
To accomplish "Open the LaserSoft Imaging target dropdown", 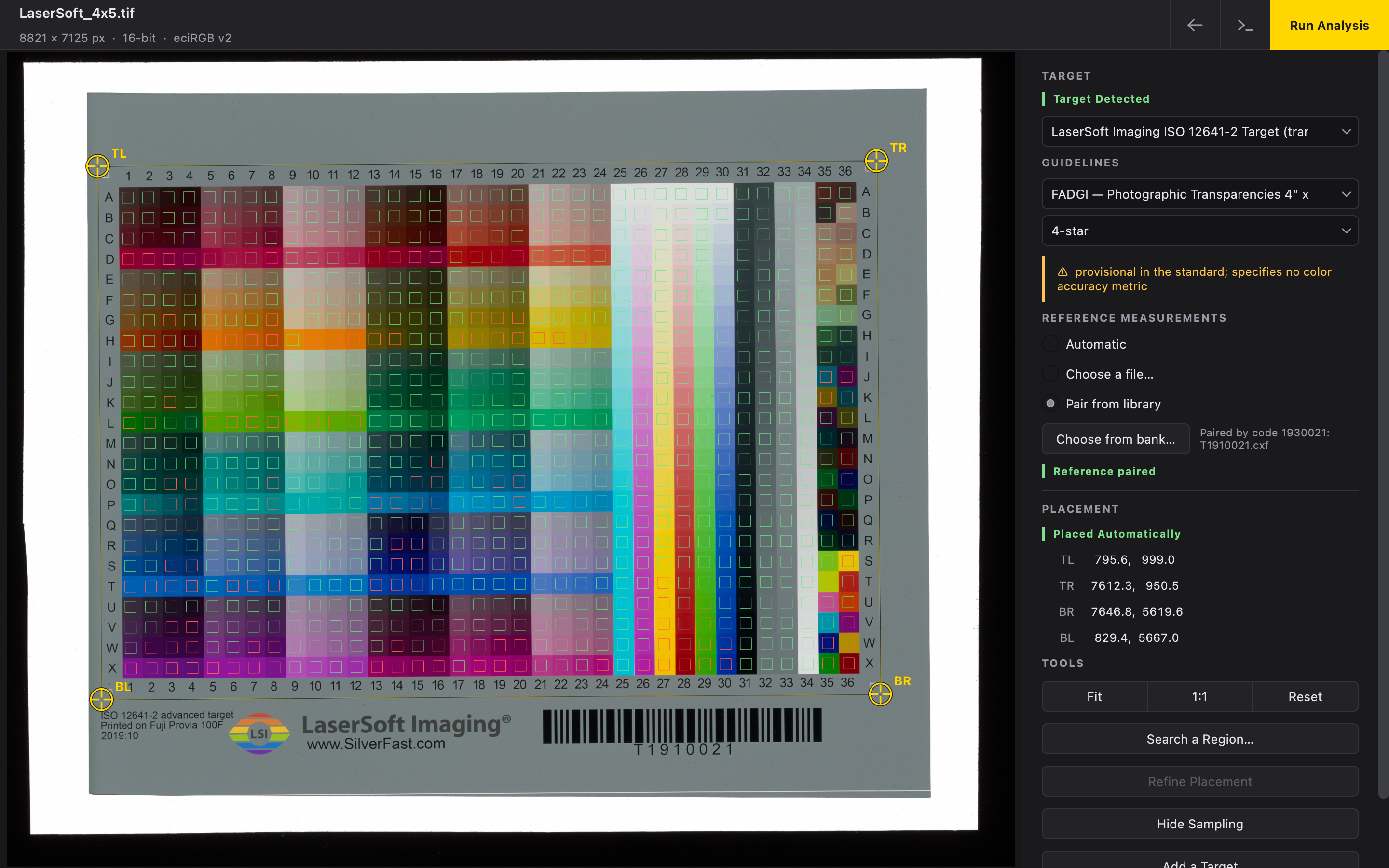I will [1199, 132].
